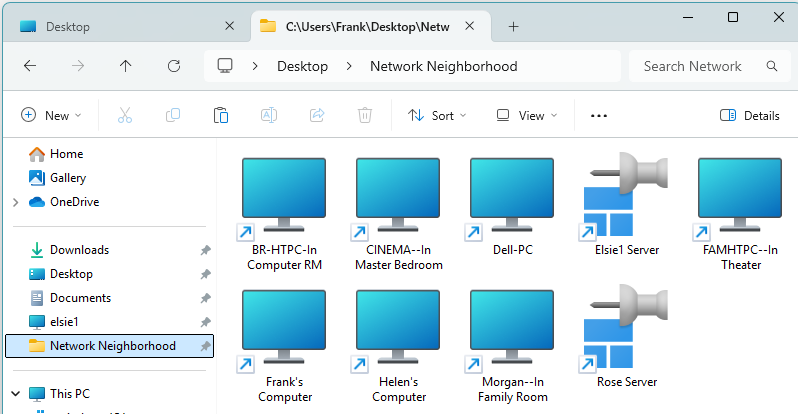This screenshot has height=414, width=798.
Task: Click the Rename icon in toolbar
Action: (x=269, y=115)
